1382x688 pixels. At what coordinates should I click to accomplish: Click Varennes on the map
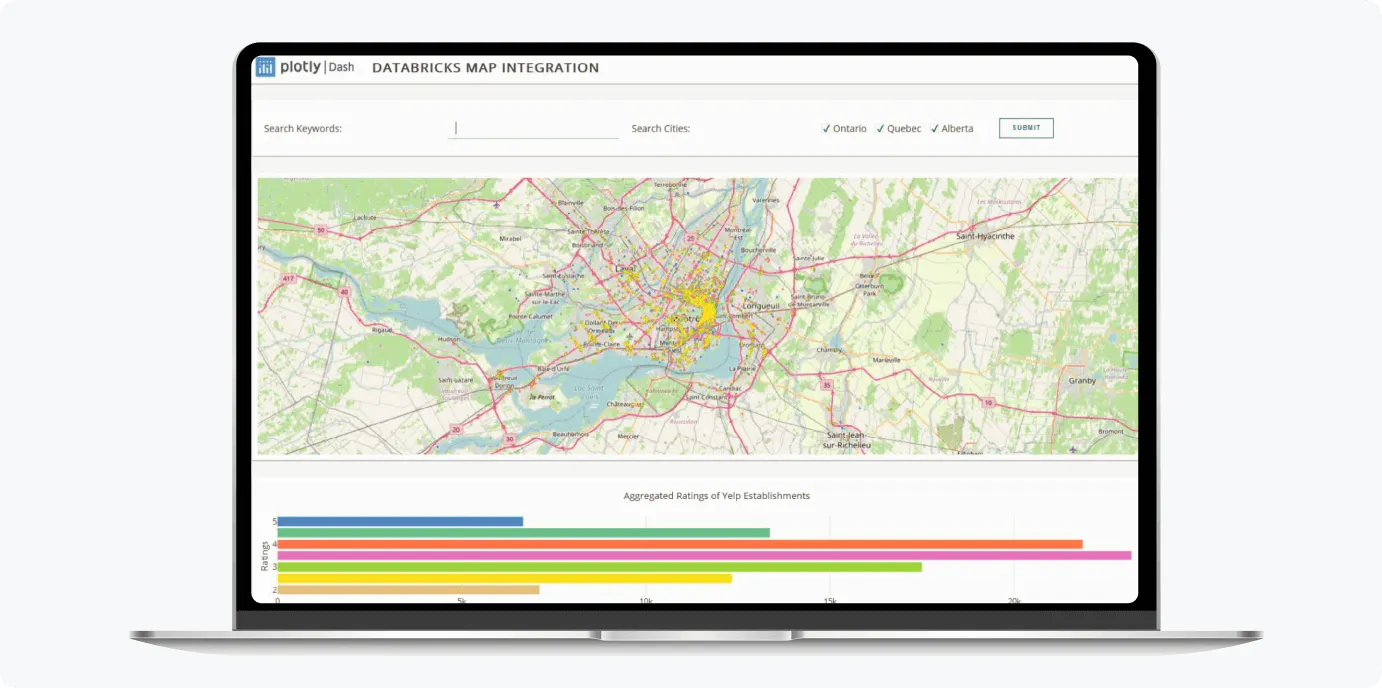click(765, 200)
